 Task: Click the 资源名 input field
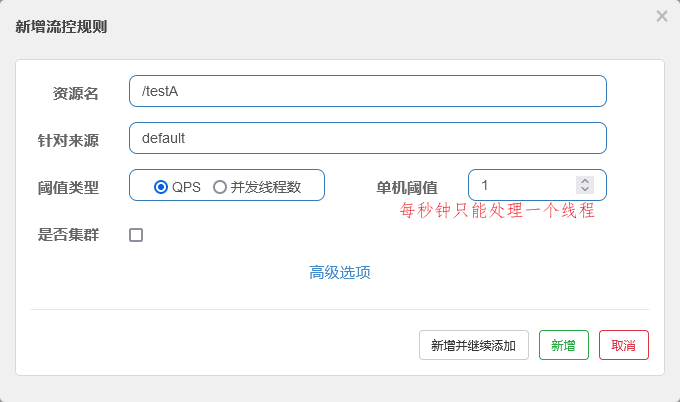tap(367, 91)
